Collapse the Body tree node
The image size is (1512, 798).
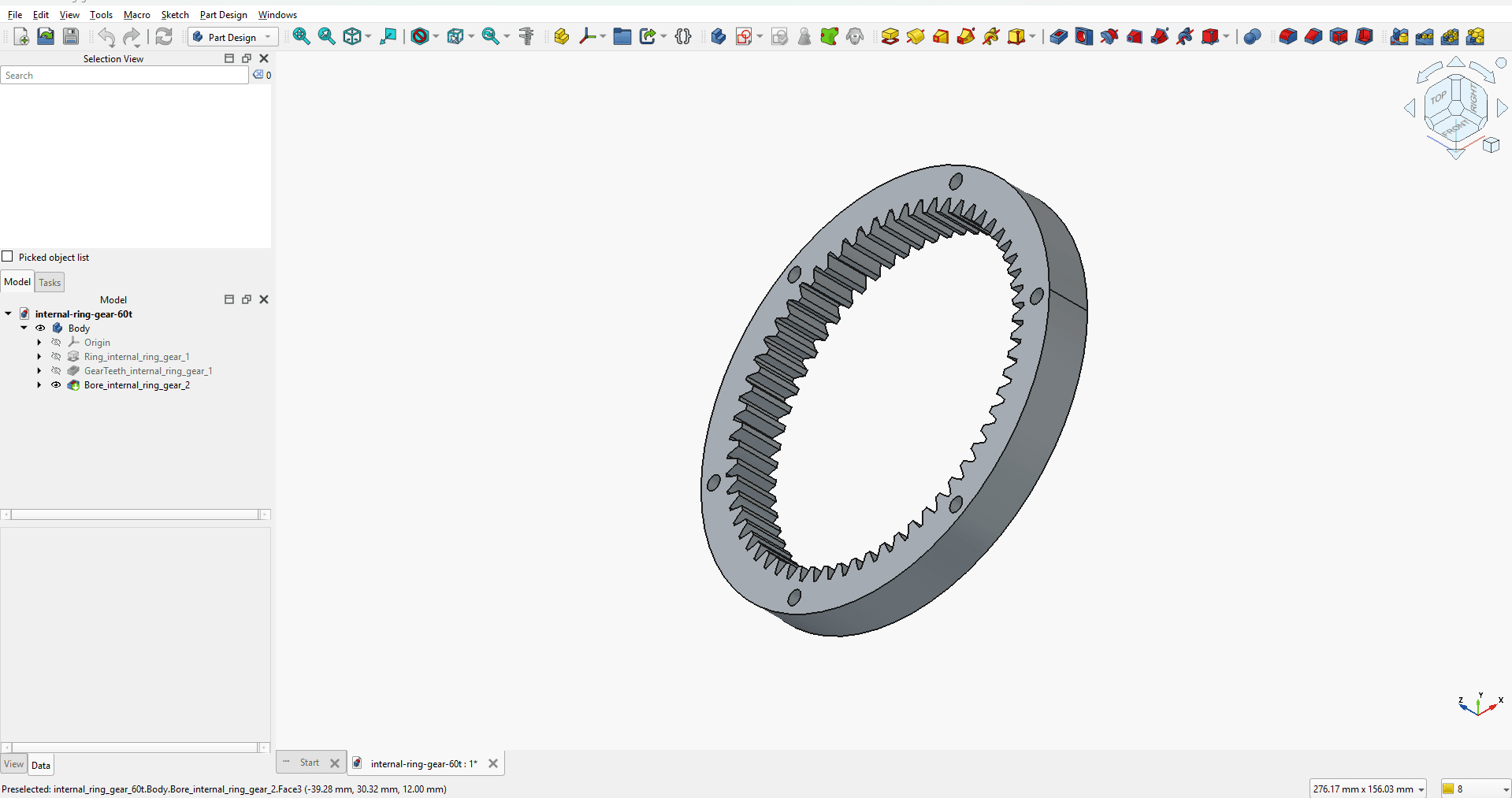(x=24, y=328)
